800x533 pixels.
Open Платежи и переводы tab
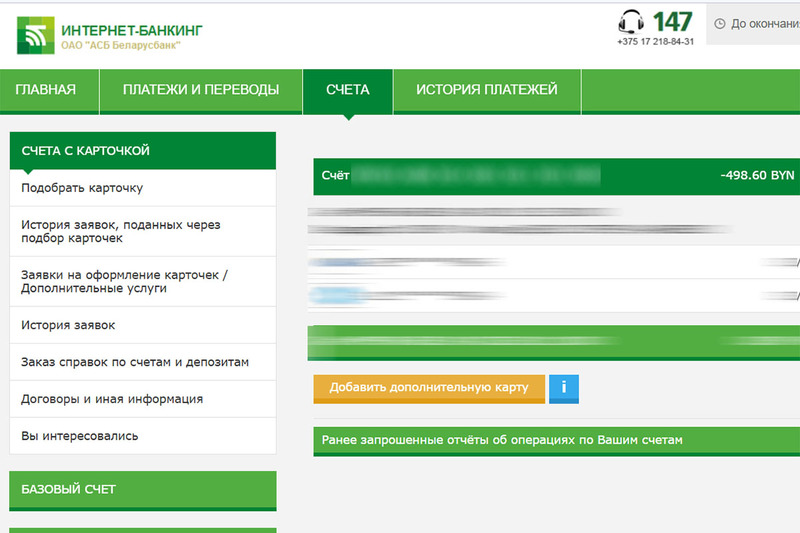coord(200,90)
